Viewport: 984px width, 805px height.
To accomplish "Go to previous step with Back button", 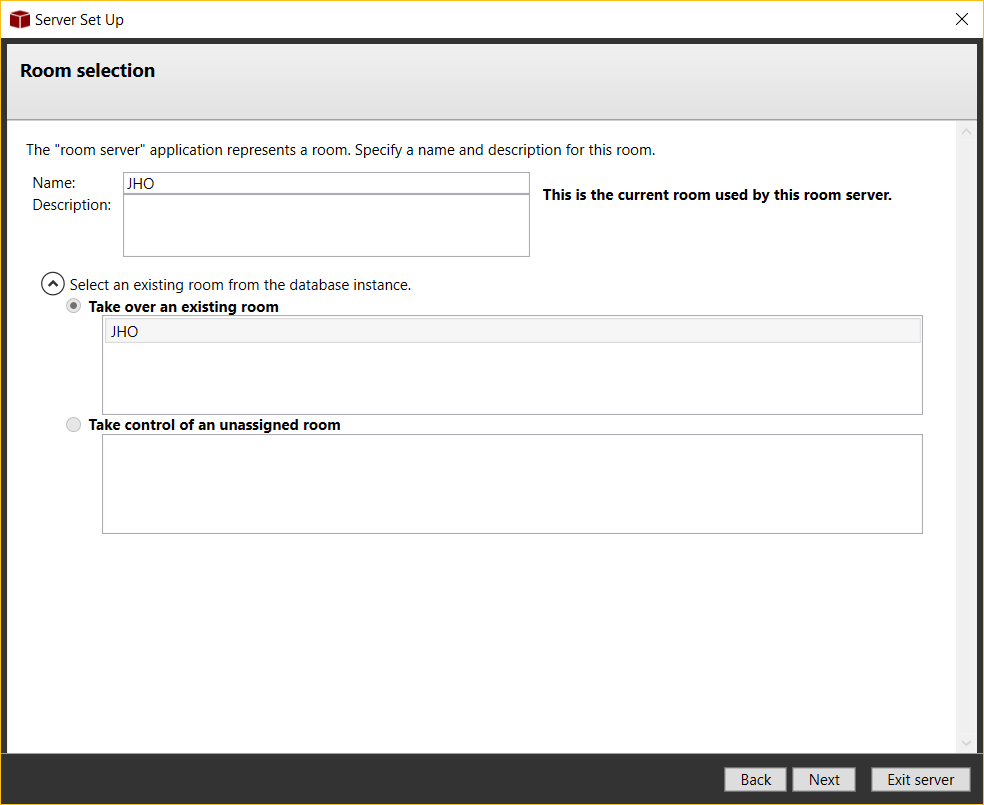I will coord(756,780).
